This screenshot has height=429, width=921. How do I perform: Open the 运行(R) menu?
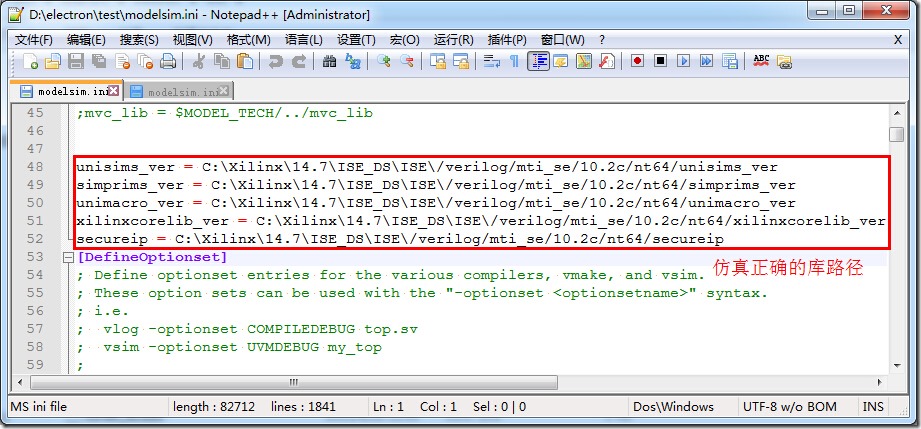pos(453,40)
